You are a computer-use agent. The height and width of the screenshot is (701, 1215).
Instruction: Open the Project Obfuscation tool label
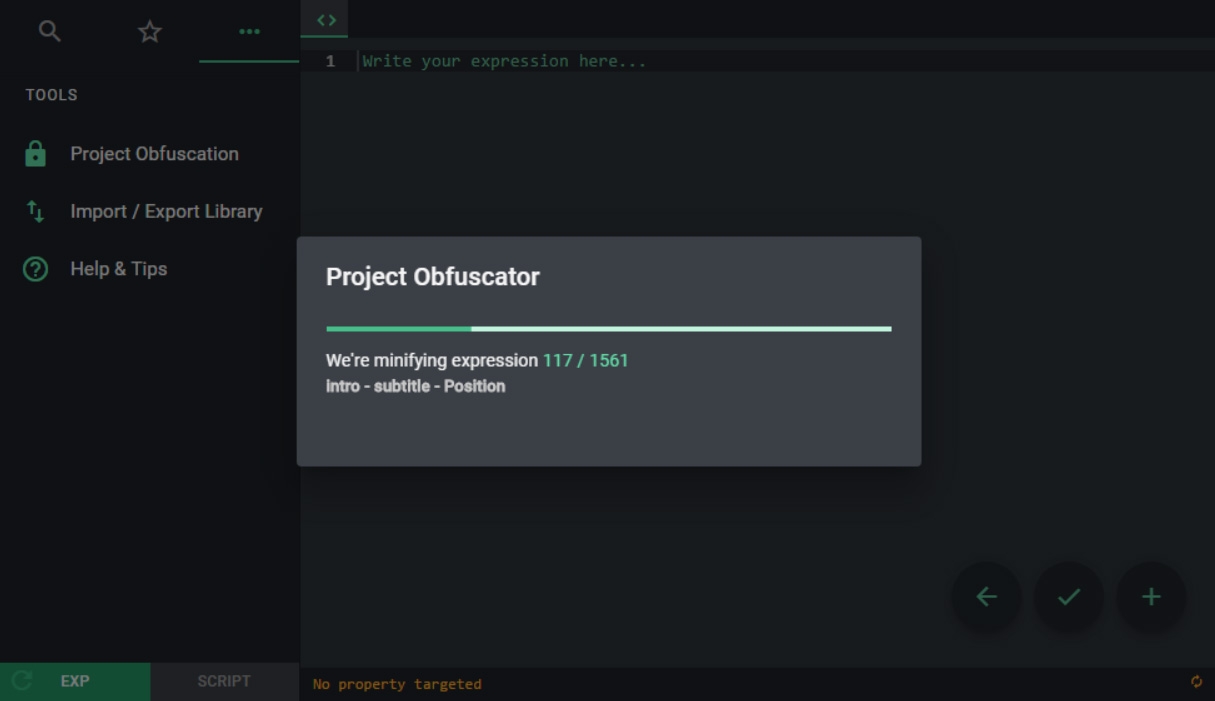154,154
